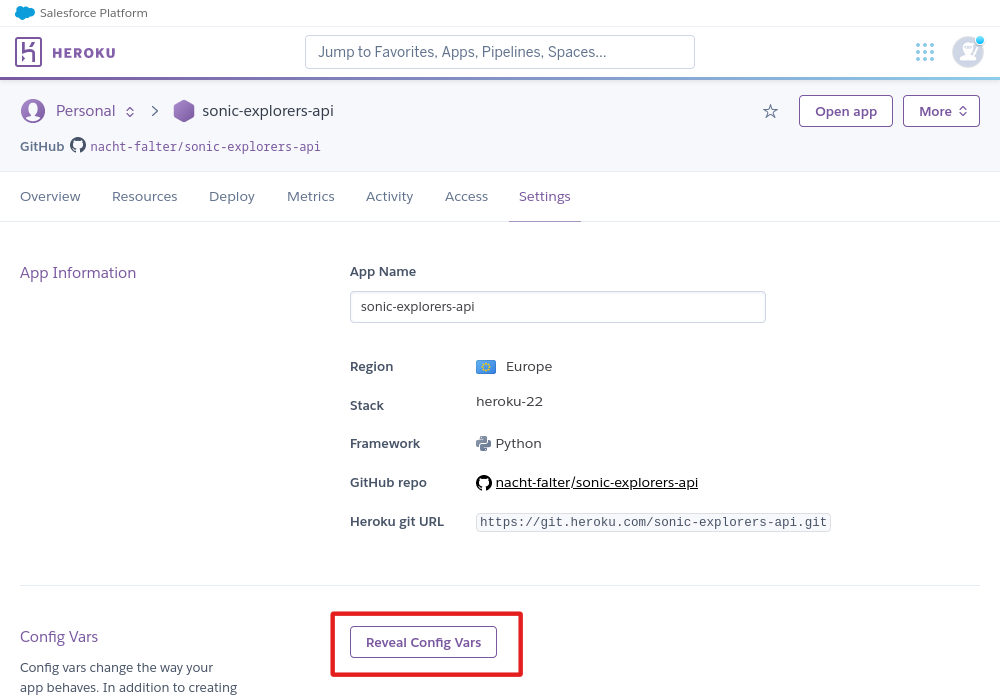The image size is (1000, 700).
Task: Favorite the app with the star icon
Action: (x=770, y=112)
